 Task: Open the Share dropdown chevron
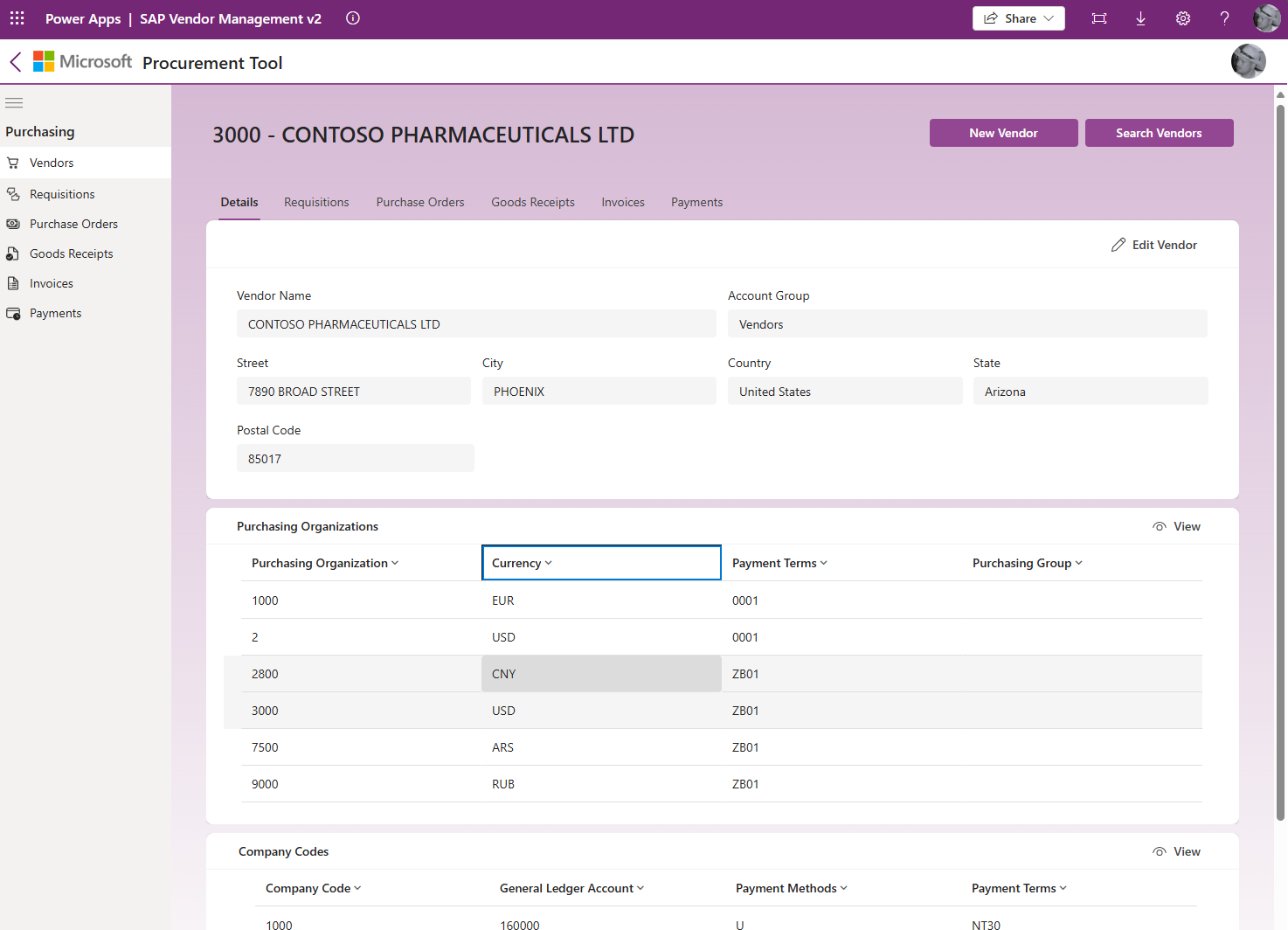[1049, 17]
